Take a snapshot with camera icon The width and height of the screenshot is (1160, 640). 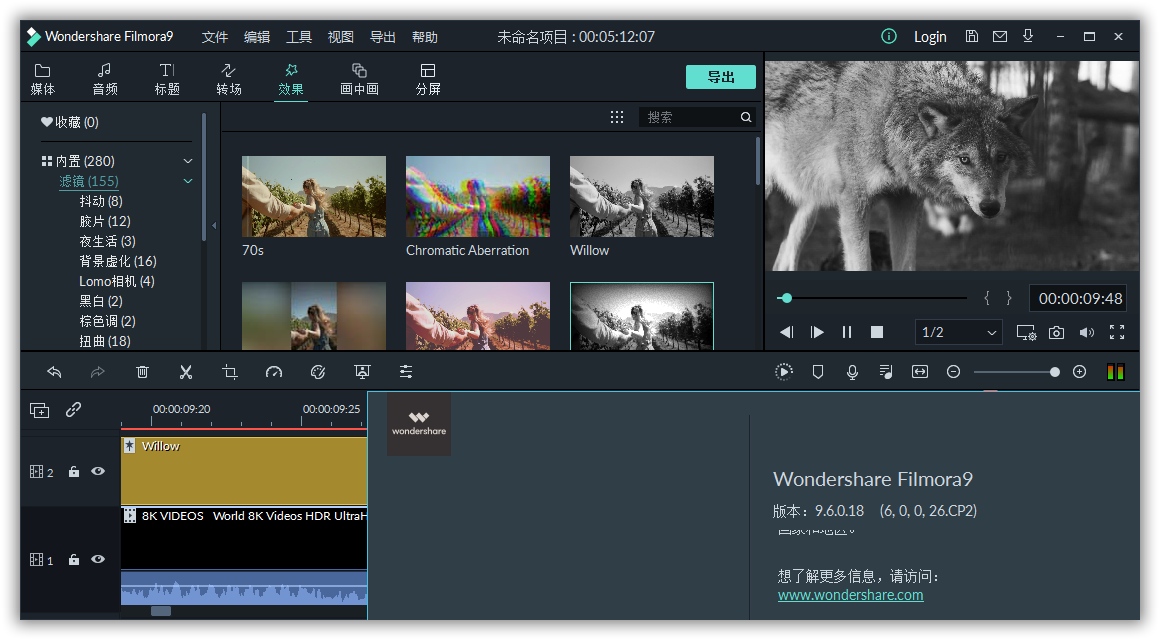(1056, 333)
